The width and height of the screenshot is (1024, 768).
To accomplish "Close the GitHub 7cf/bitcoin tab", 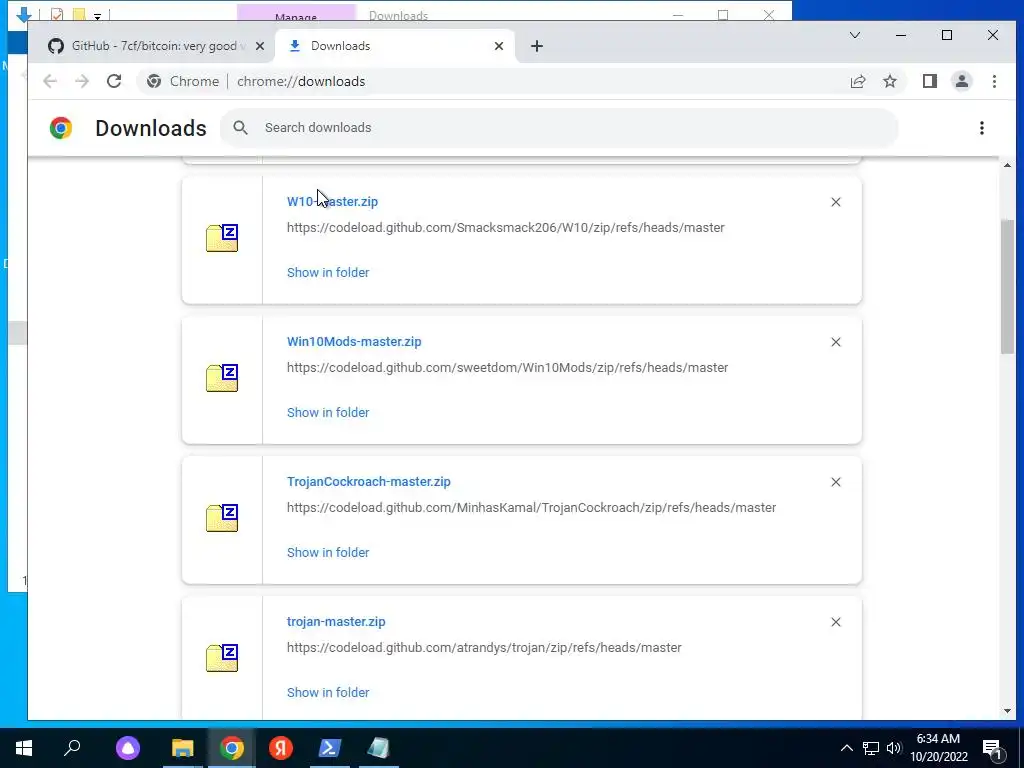I will (x=259, y=46).
